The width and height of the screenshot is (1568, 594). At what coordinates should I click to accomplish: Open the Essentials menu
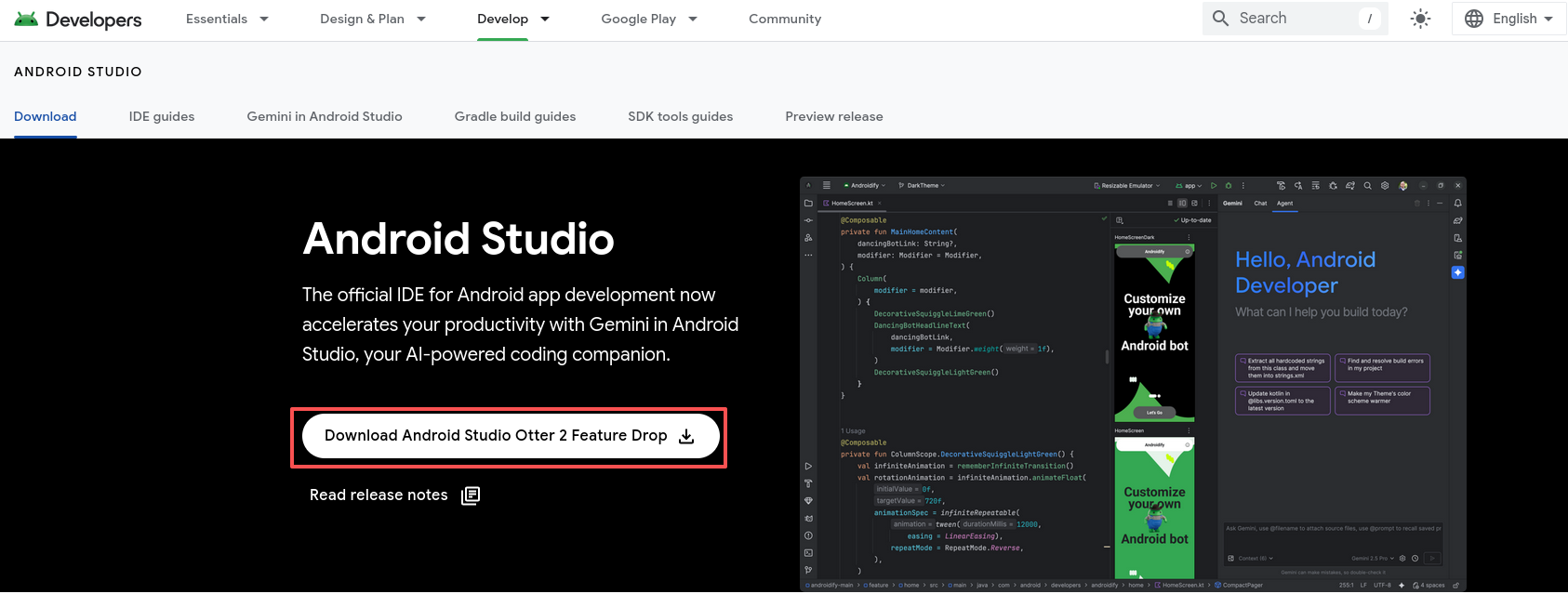pyautogui.click(x=217, y=19)
